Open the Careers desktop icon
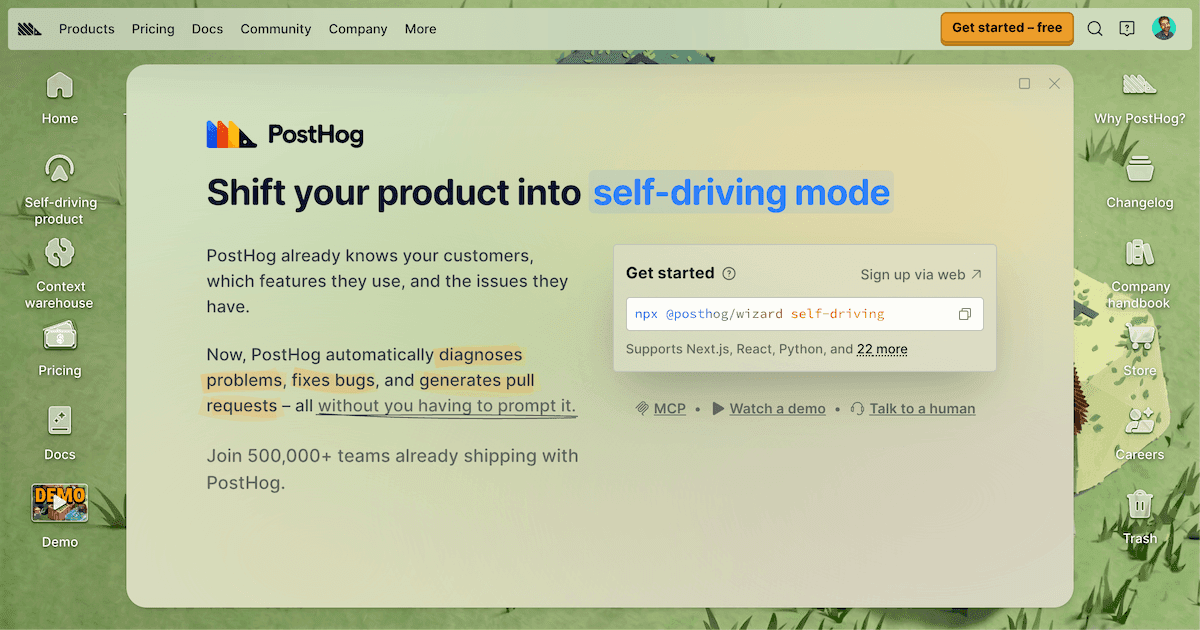 click(x=1139, y=434)
